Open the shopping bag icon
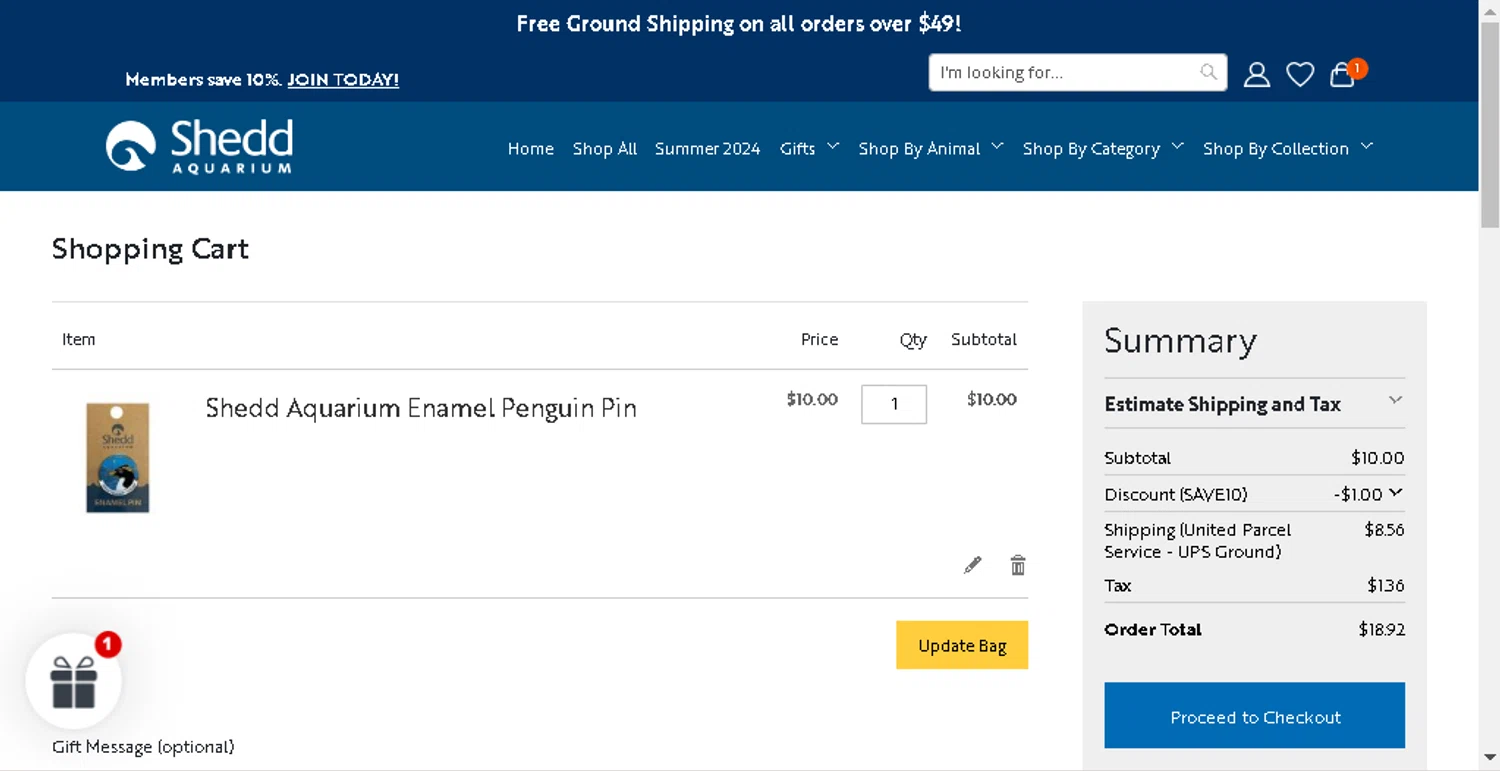Screen dimensions: 1500x771 [x=1342, y=75]
